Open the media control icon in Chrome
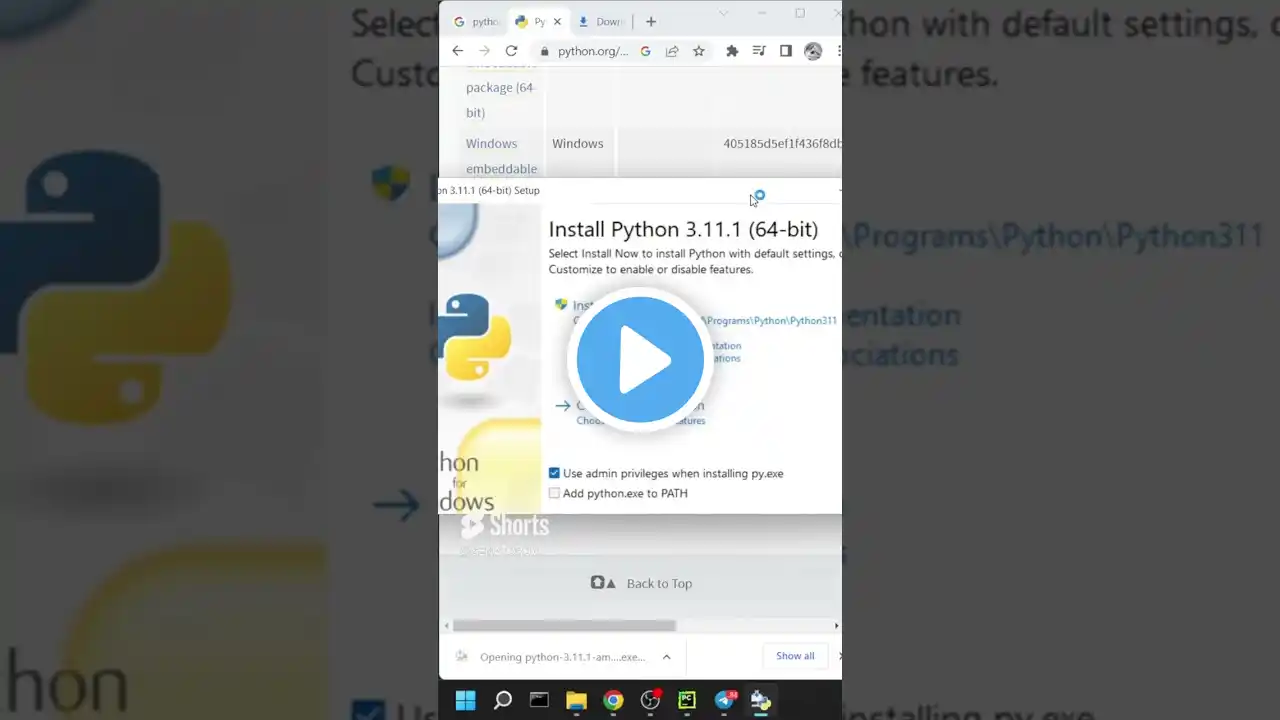The width and height of the screenshot is (1280, 720). point(759,51)
